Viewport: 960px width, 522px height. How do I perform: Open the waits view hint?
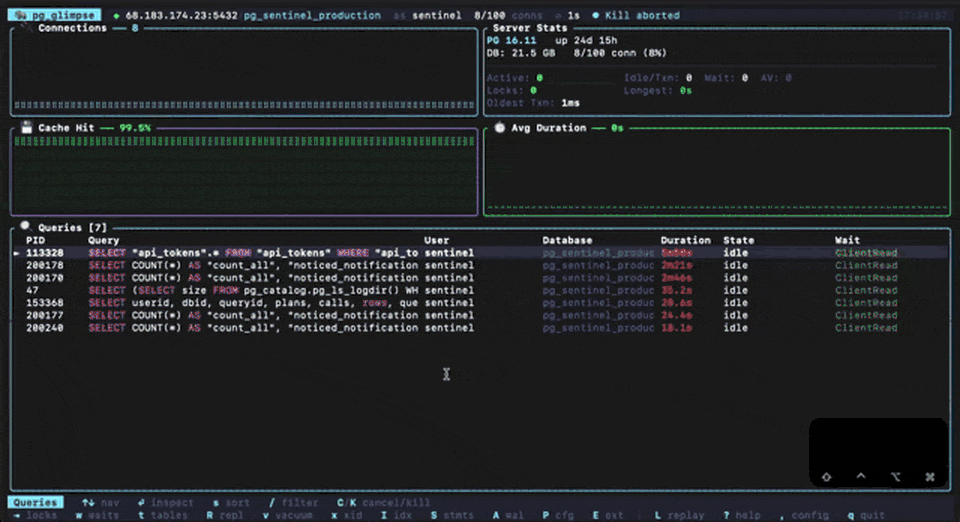[x=97, y=515]
